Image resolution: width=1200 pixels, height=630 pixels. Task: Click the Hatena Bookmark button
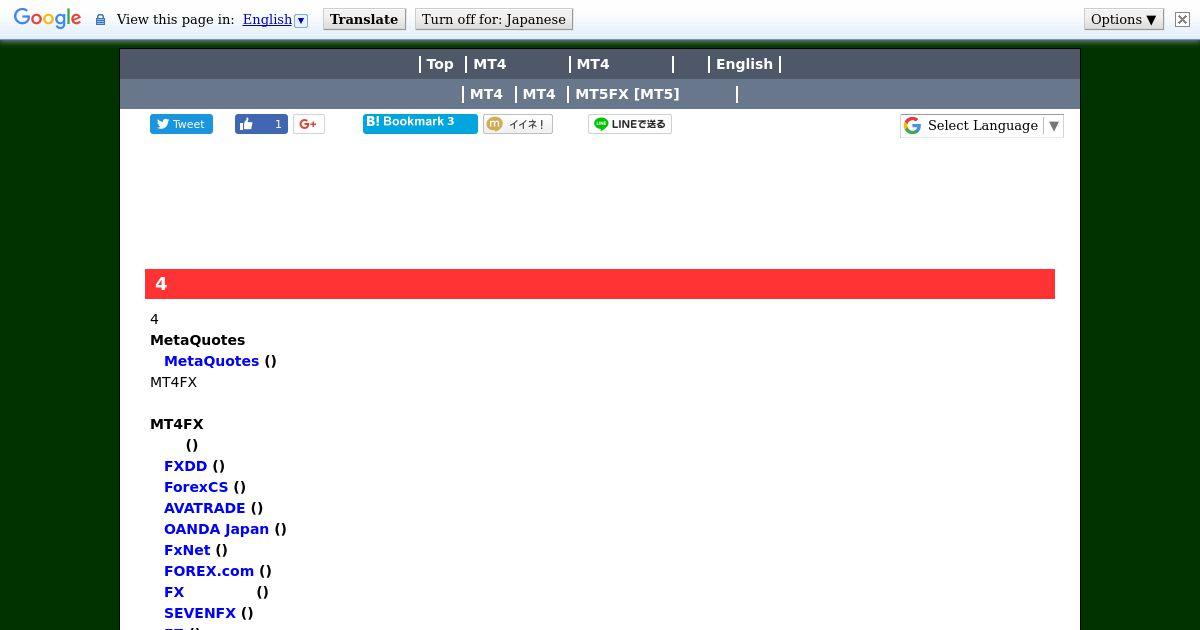(x=420, y=123)
